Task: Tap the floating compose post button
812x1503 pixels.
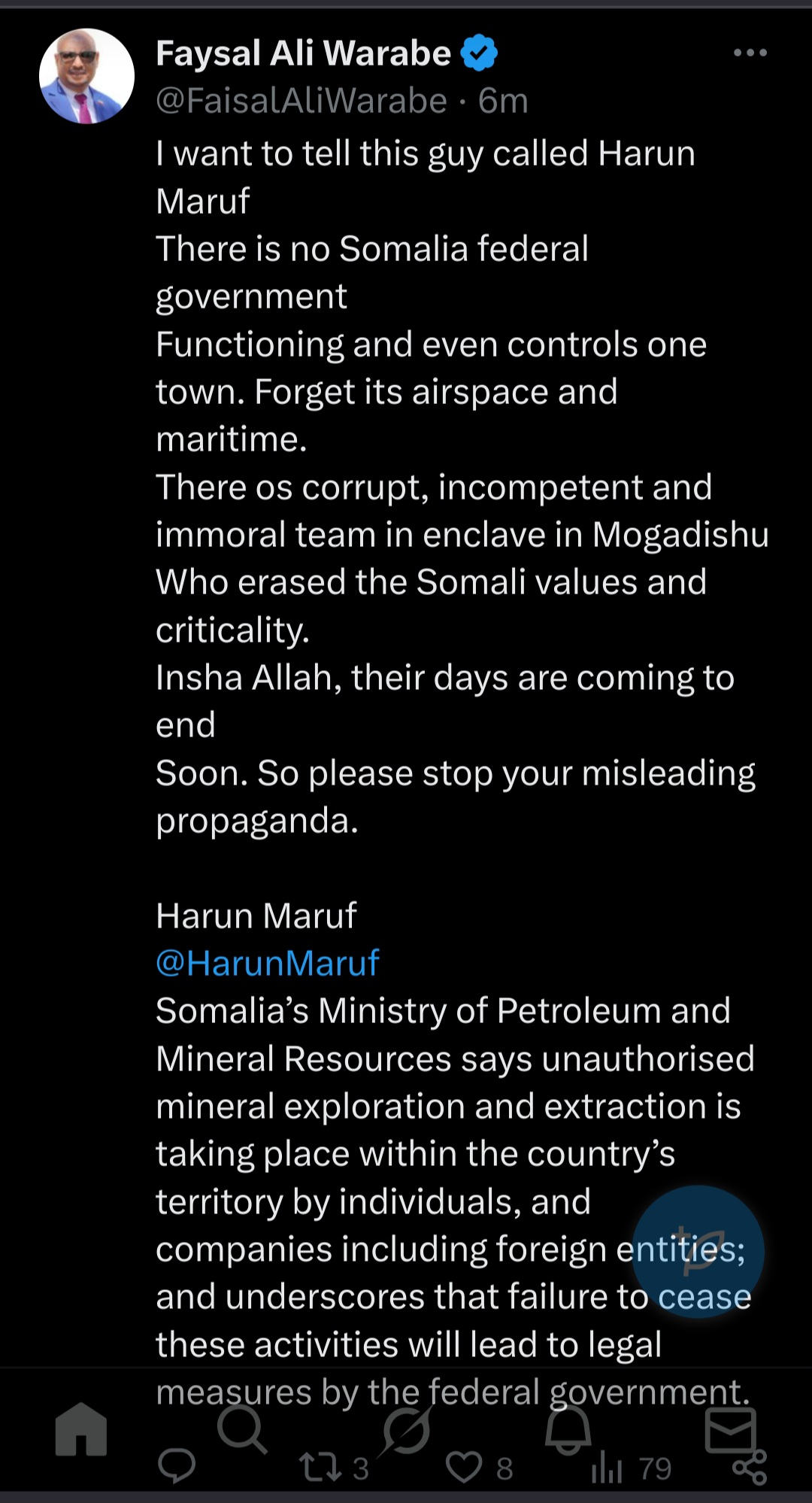Action: [698, 1251]
